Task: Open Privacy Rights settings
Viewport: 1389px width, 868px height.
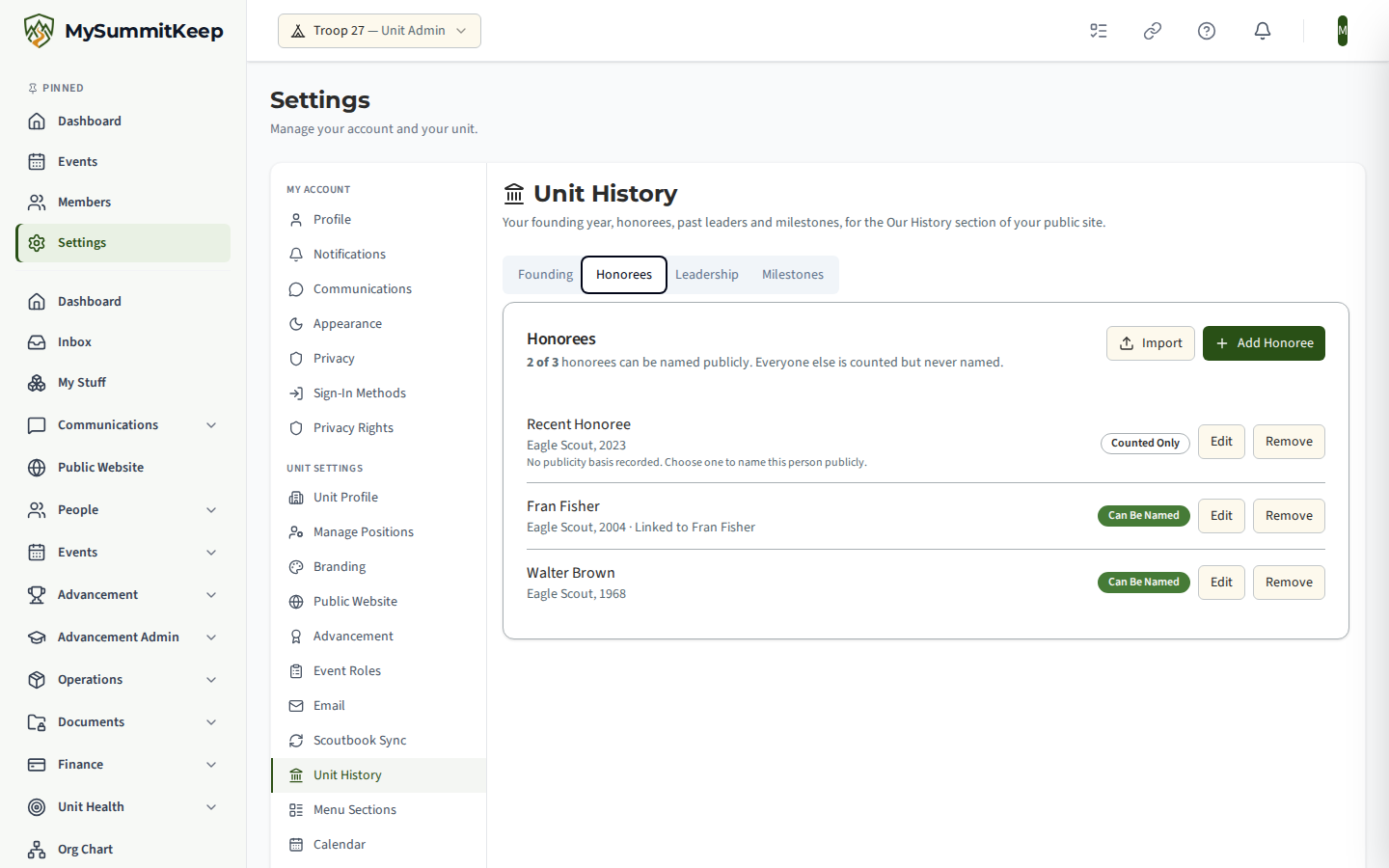Action: point(378,428)
